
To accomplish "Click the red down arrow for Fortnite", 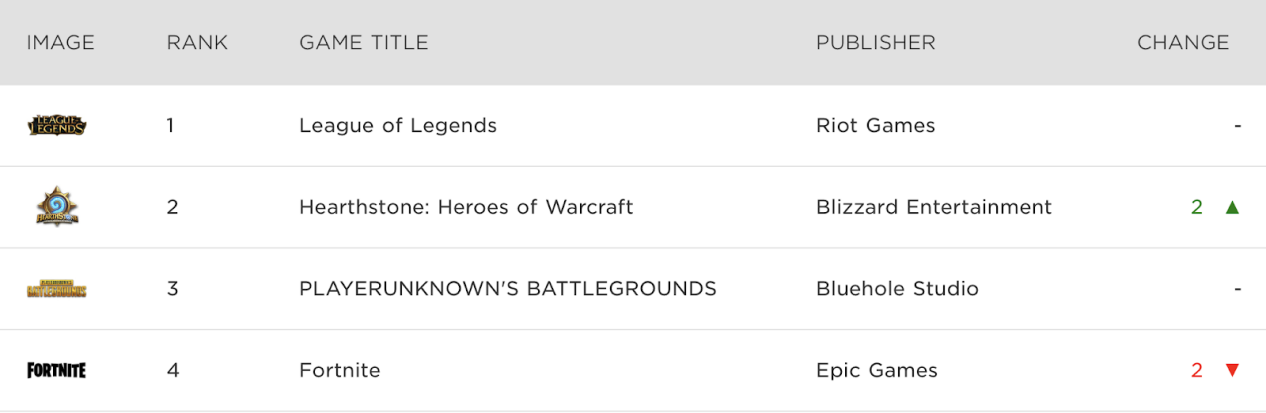I will [x=1232, y=370].
